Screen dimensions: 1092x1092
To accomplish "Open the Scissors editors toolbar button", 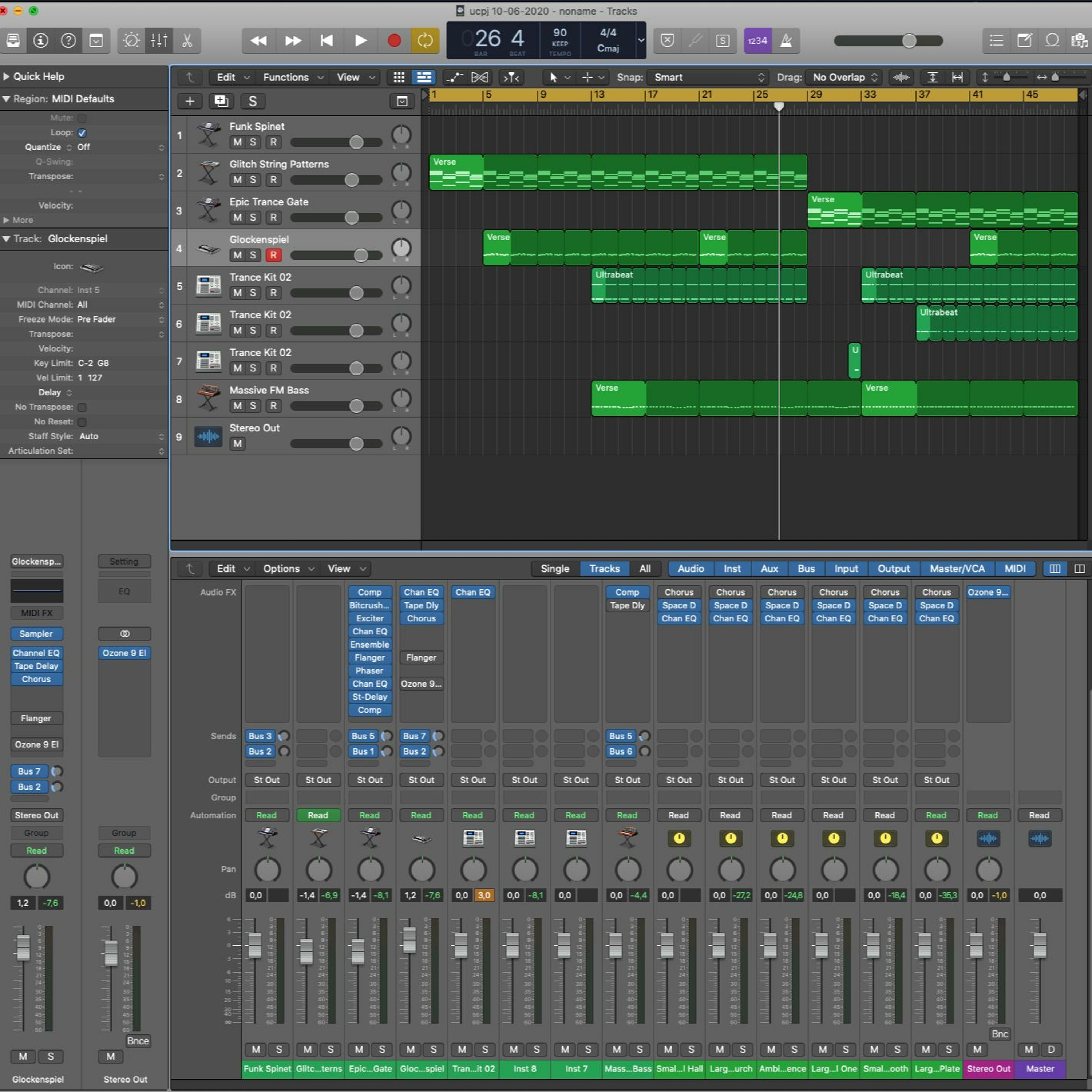I will (x=187, y=41).
